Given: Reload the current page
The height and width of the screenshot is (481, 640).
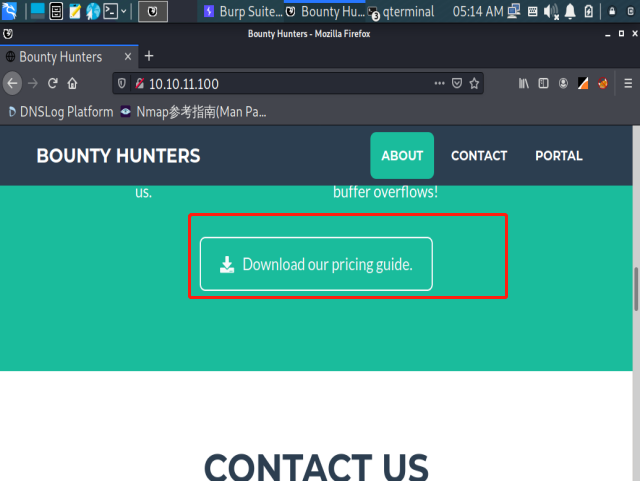Looking at the screenshot, I should (x=52, y=84).
